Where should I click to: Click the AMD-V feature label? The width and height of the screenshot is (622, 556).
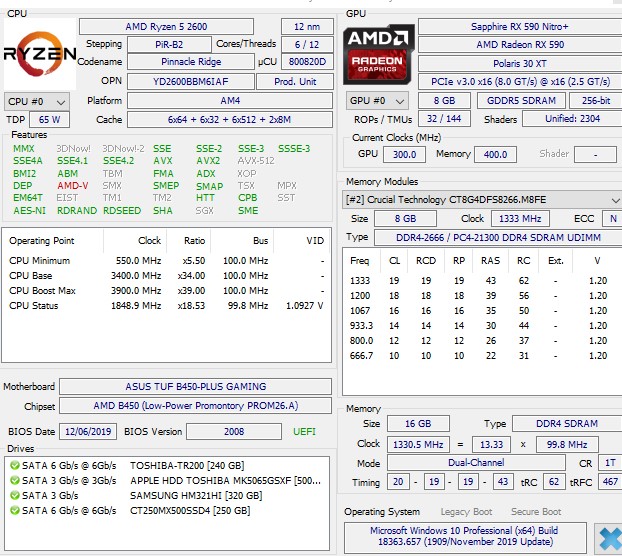pos(73,186)
